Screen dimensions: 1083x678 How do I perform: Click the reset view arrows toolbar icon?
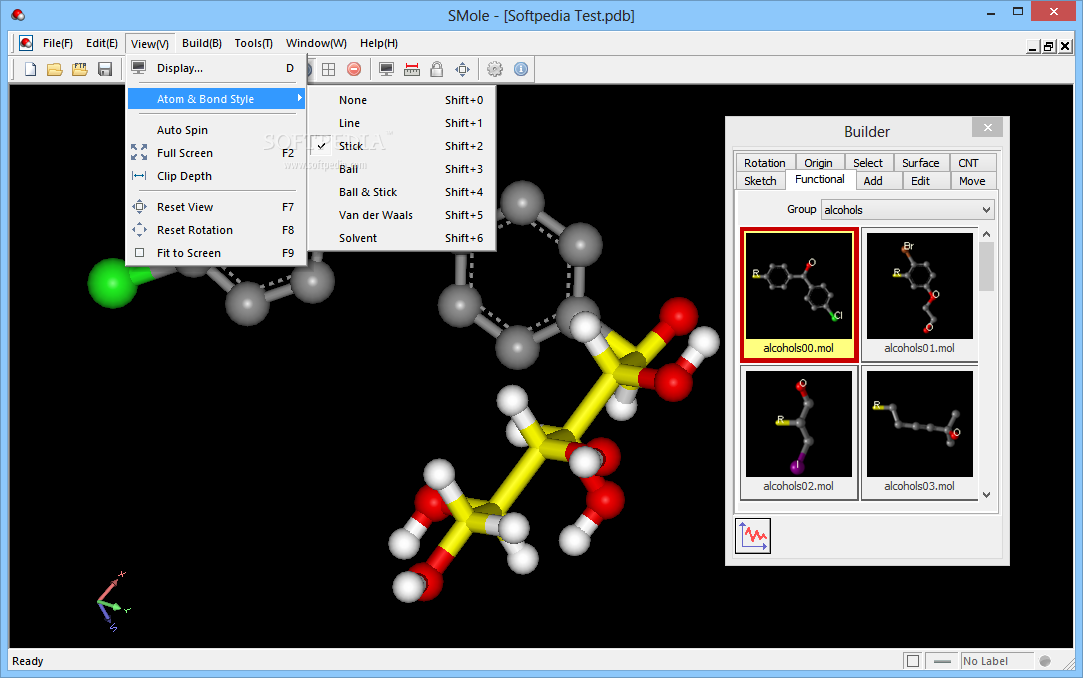[462, 69]
